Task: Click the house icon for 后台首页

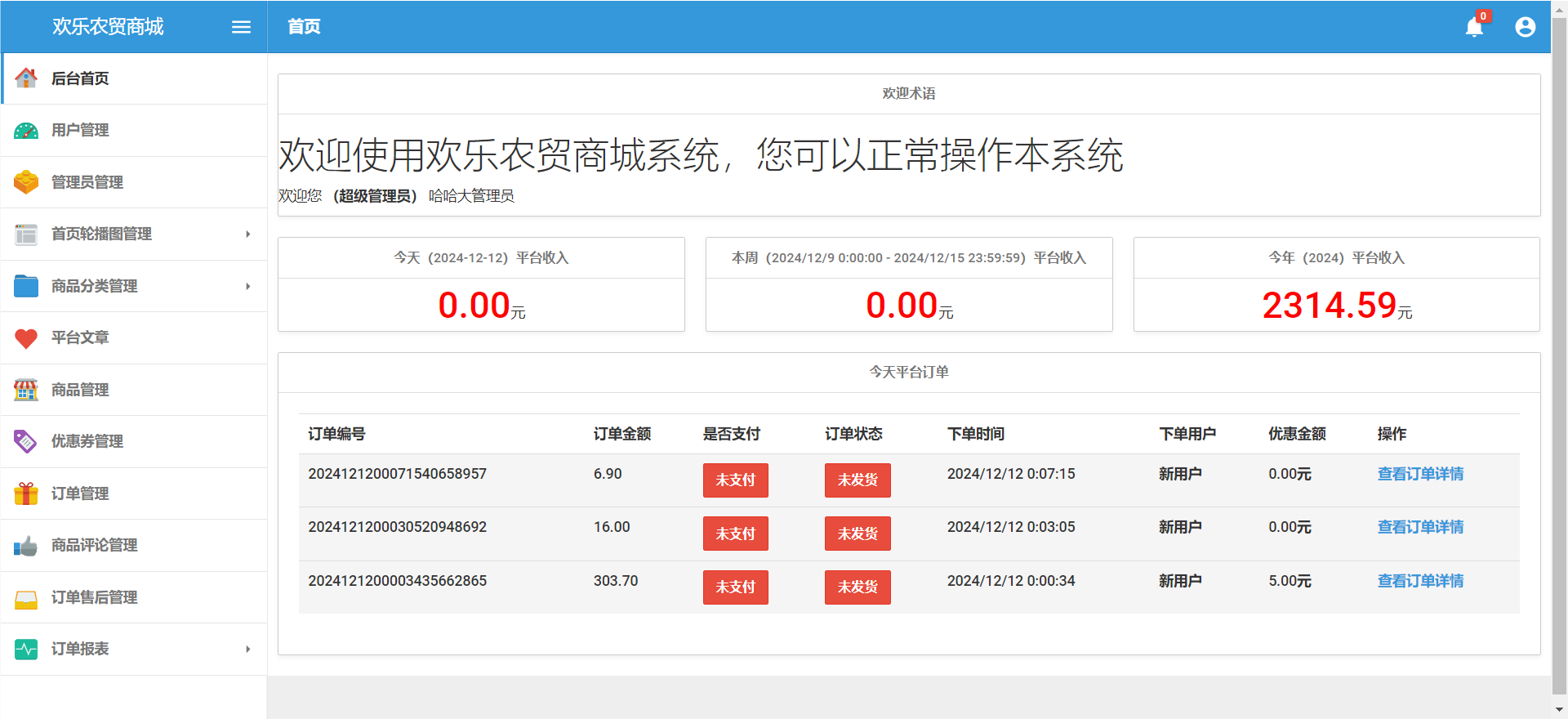Action: coord(26,78)
